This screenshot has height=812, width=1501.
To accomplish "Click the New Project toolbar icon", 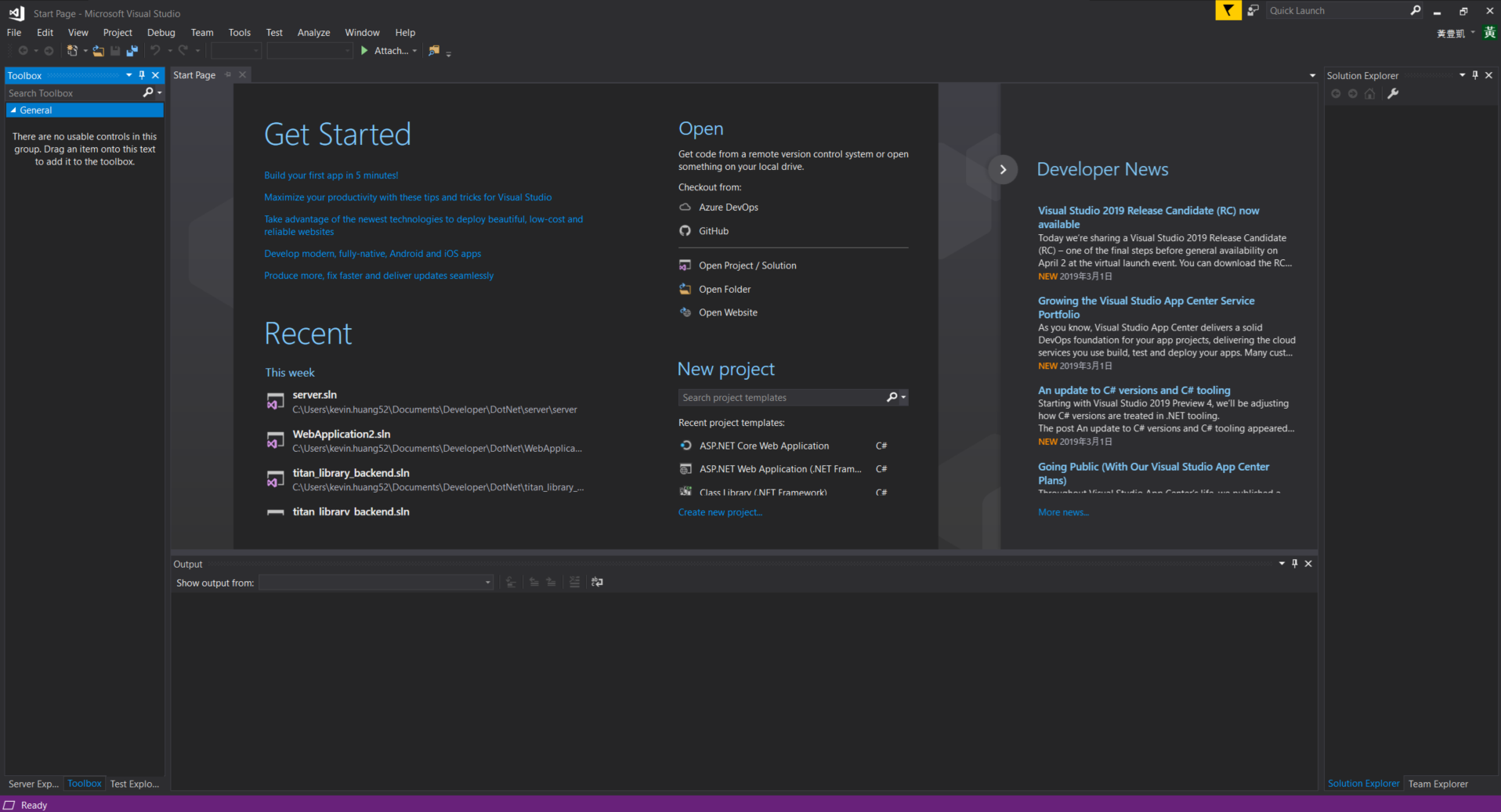I will [72, 51].
